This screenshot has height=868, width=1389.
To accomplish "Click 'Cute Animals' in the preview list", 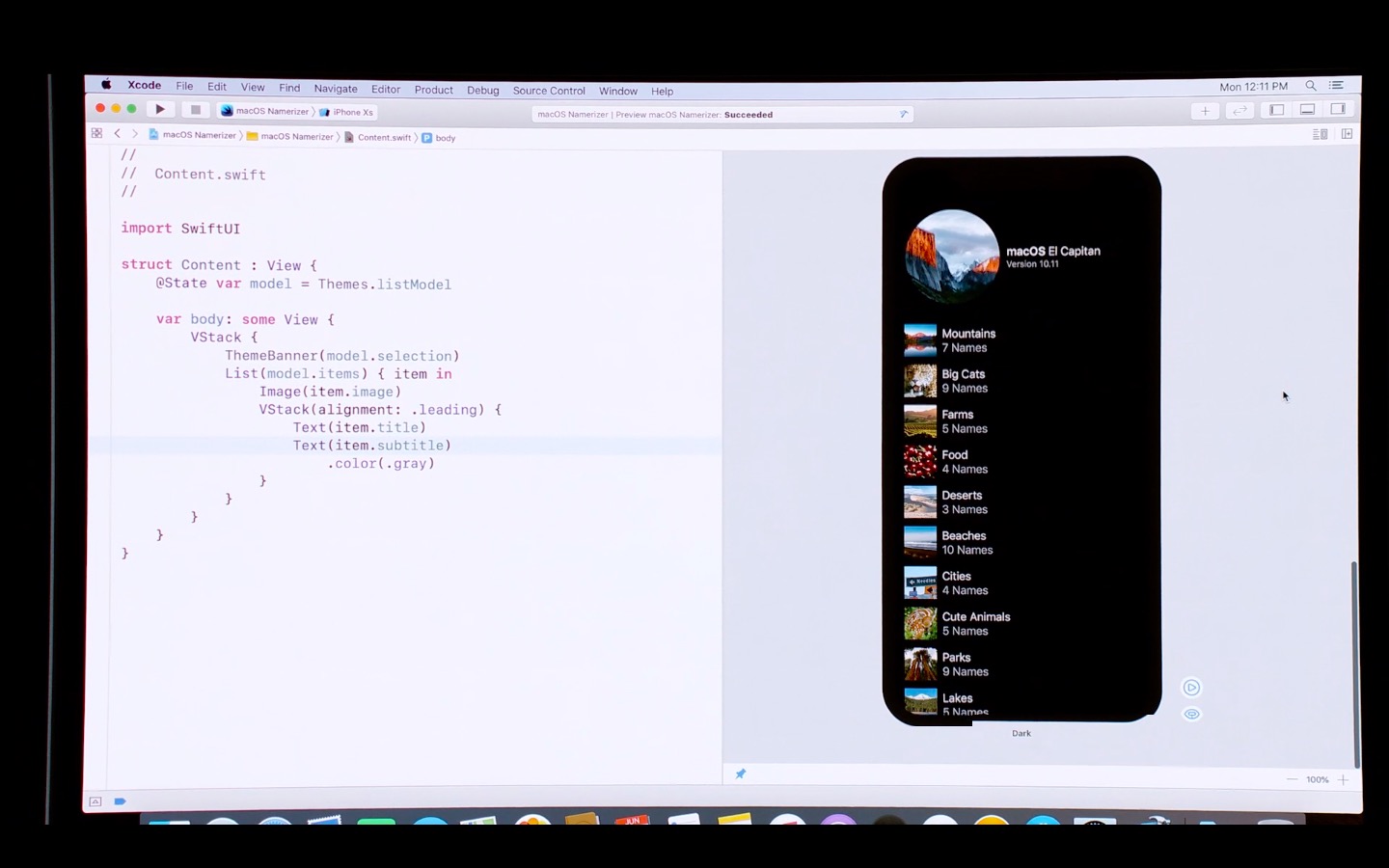I will click(976, 617).
